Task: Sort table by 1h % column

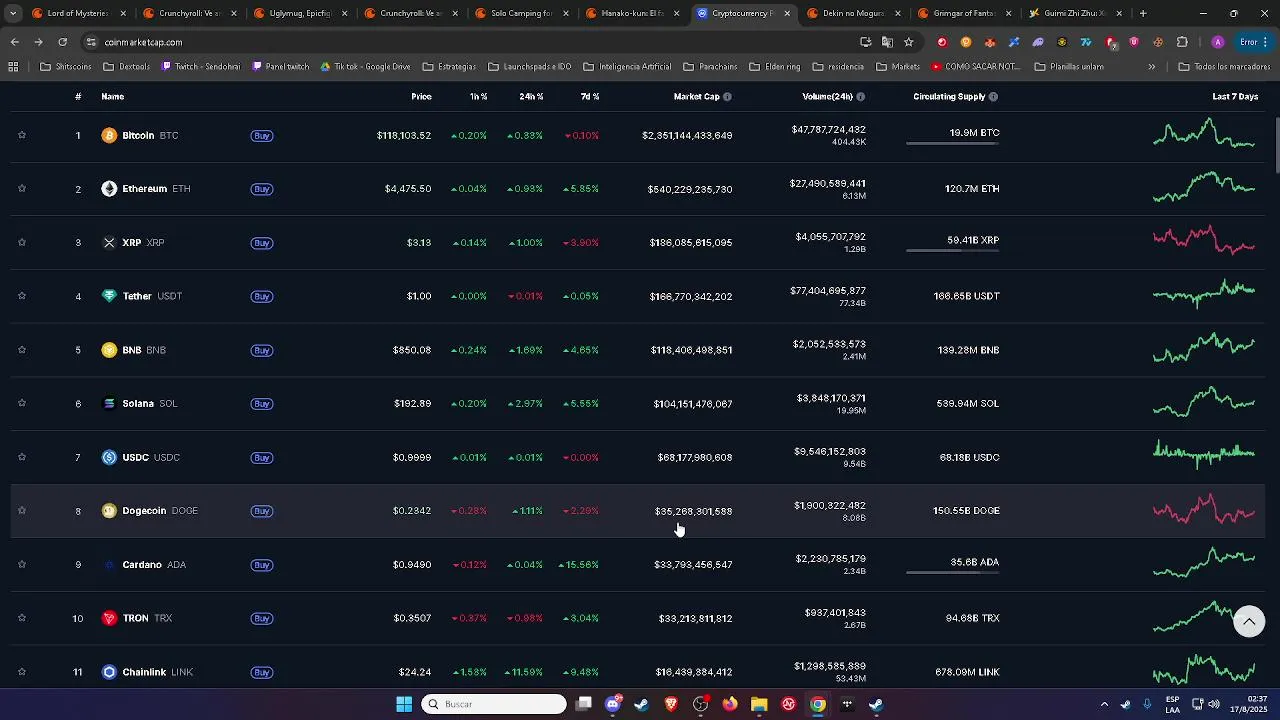Action: [x=478, y=97]
